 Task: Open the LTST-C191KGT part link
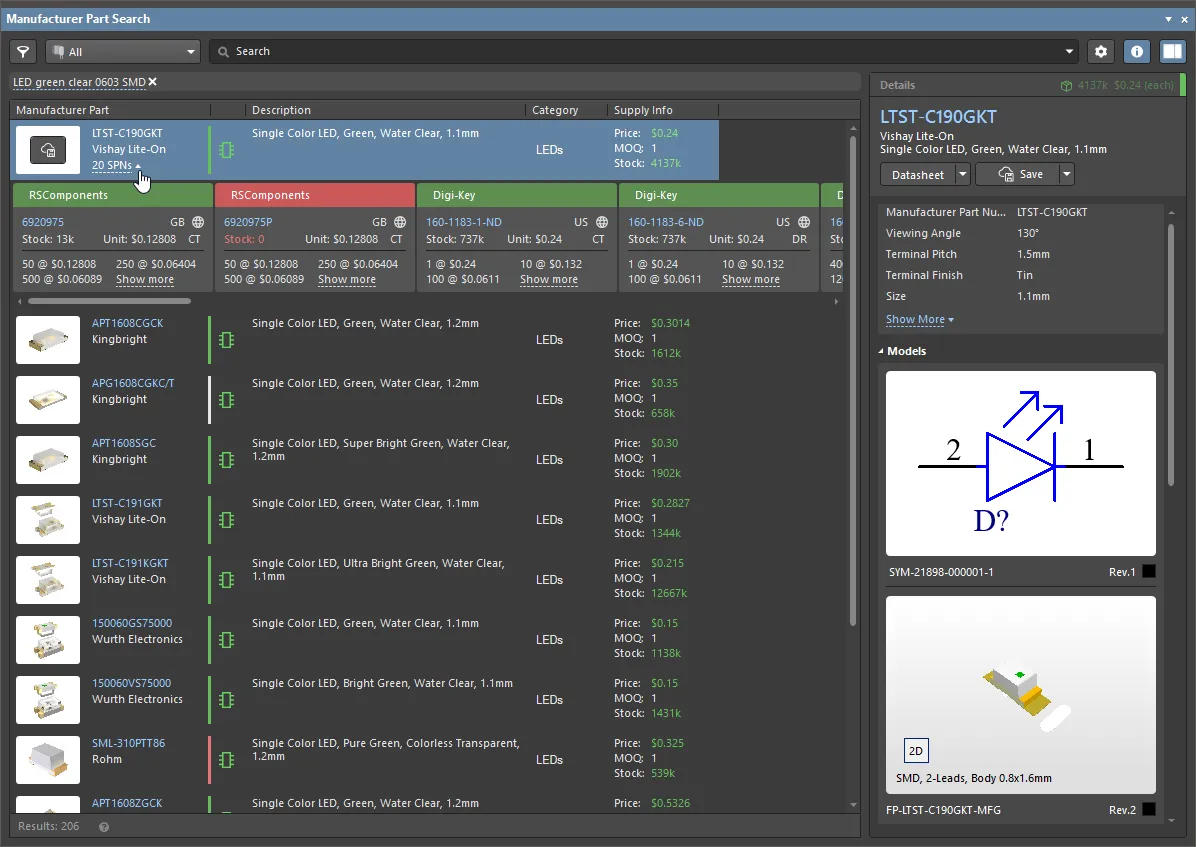[x=130, y=563]
